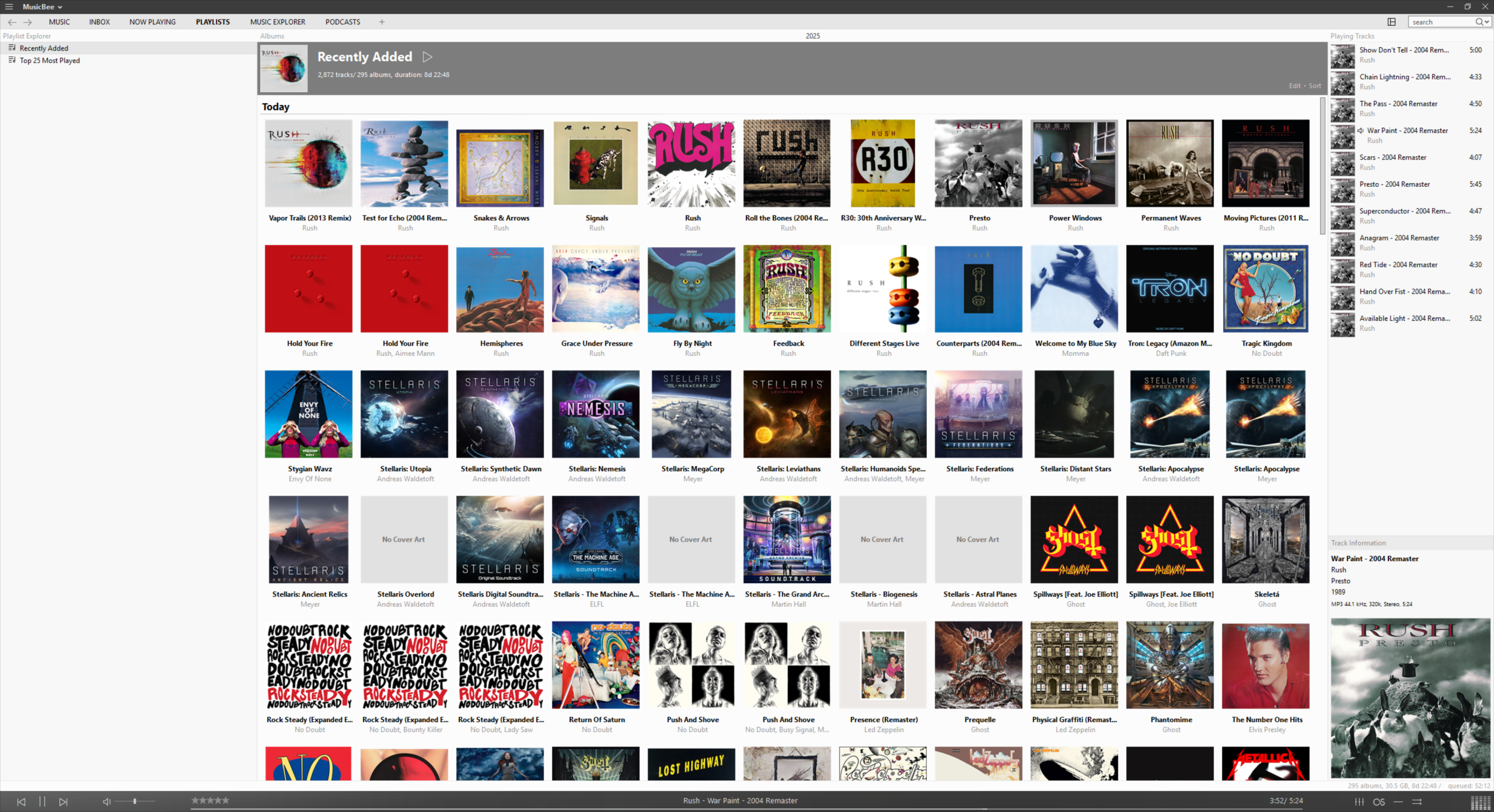Select Available Light track in queue
Image resolution: width=1494 pixels, height=812 pixels.
coord(1411,324)
